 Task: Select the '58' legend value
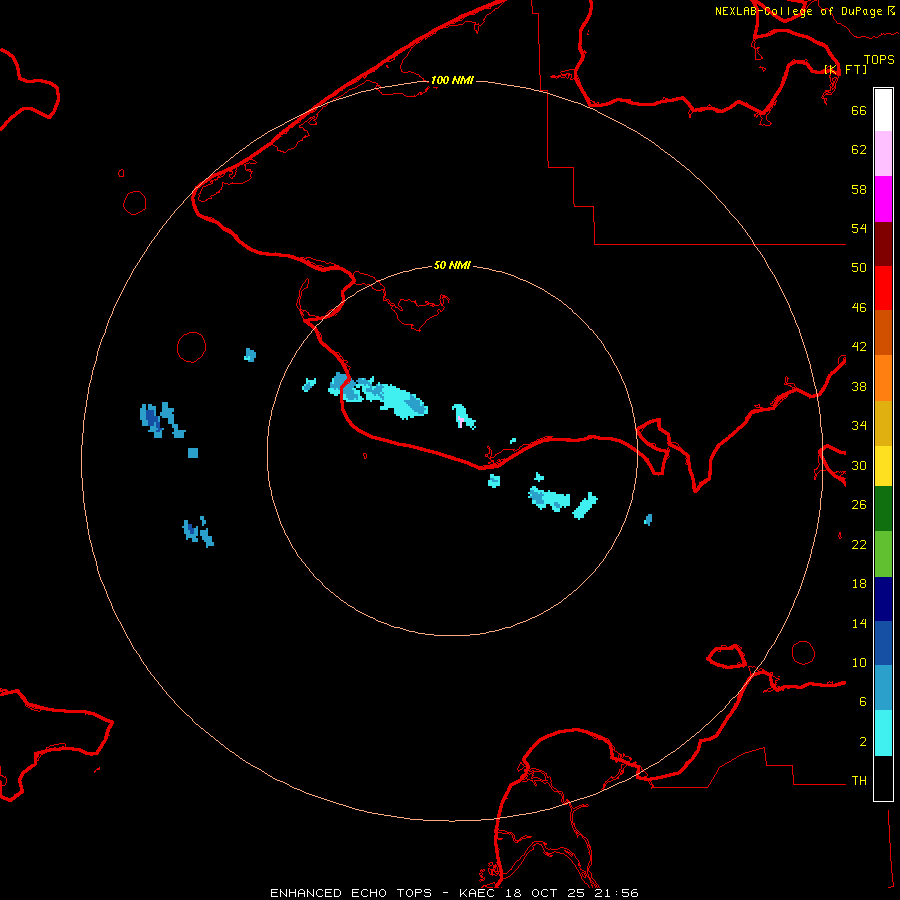tap(859, 189)
